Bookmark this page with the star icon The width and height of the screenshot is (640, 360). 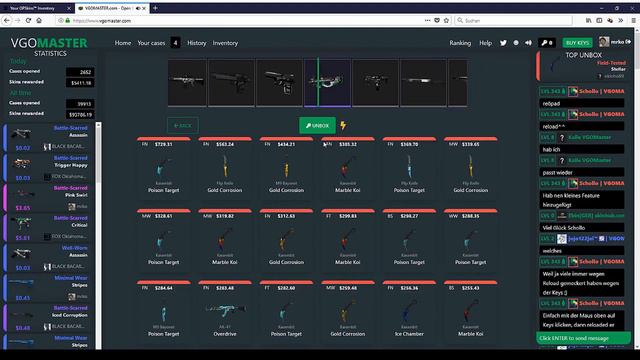pyautogui.click(x=446, y=20)
